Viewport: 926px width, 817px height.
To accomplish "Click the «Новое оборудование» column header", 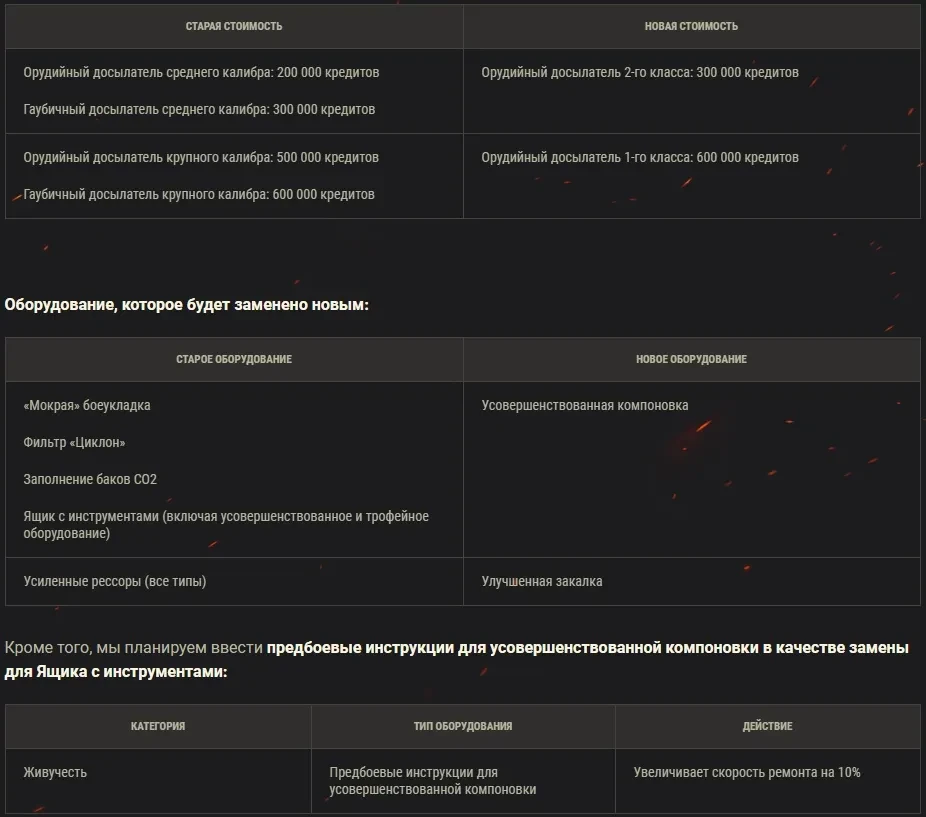I will pyautogui.click(x=691, y=359).
